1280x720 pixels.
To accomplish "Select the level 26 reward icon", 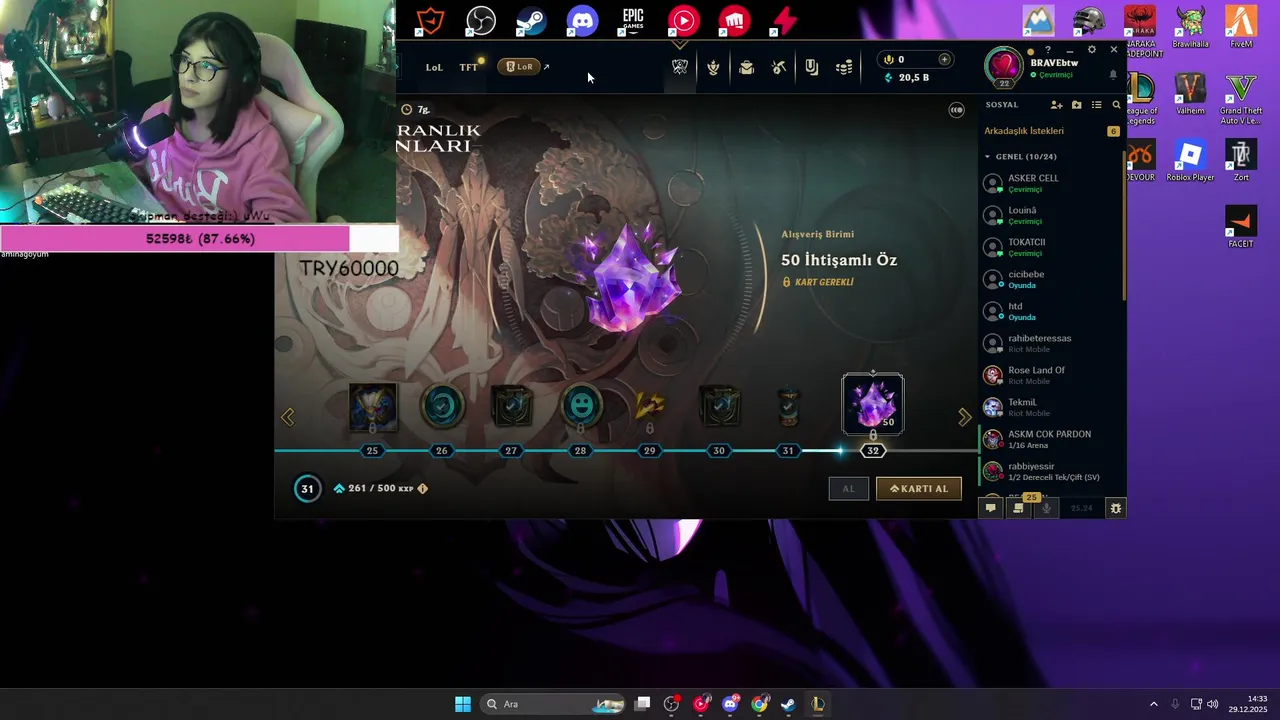I will (x=442, y=407).
